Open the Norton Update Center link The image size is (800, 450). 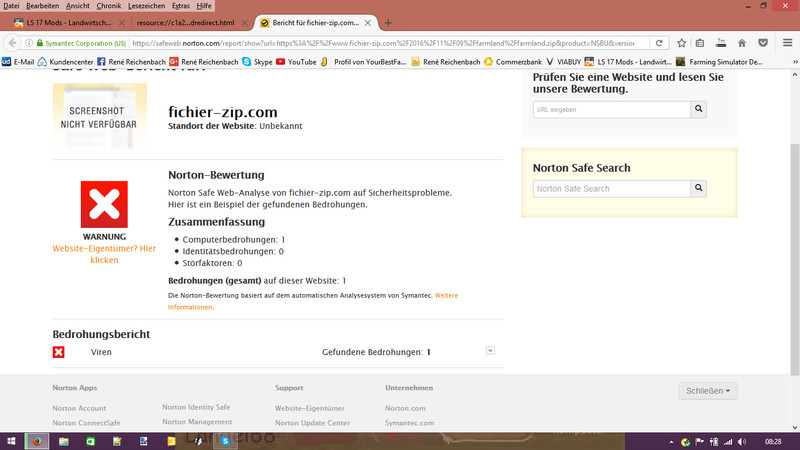(312, 423)
